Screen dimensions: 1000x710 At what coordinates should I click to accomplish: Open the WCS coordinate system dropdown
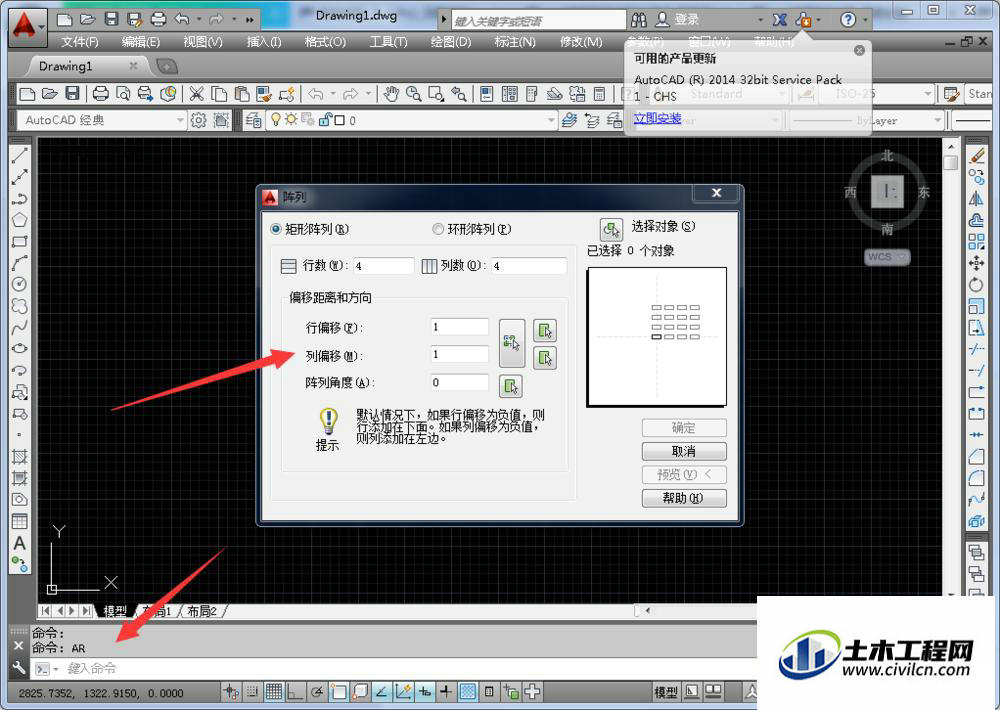(x=887, y=256)
